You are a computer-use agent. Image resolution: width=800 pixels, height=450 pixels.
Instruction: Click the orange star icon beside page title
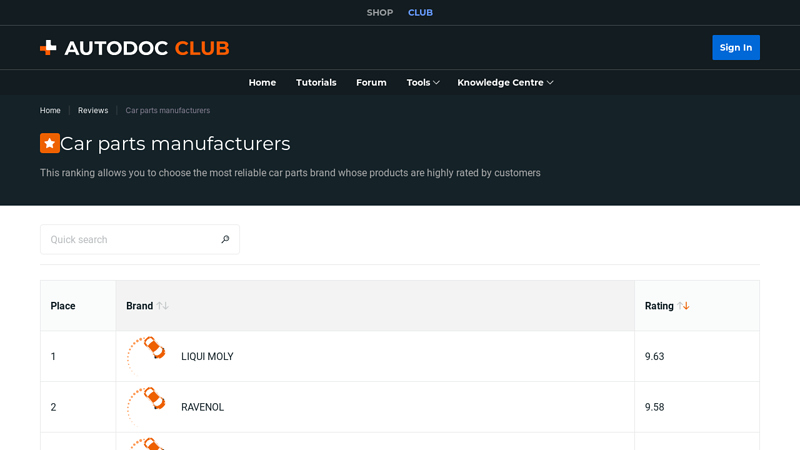[x=49, y=143]
